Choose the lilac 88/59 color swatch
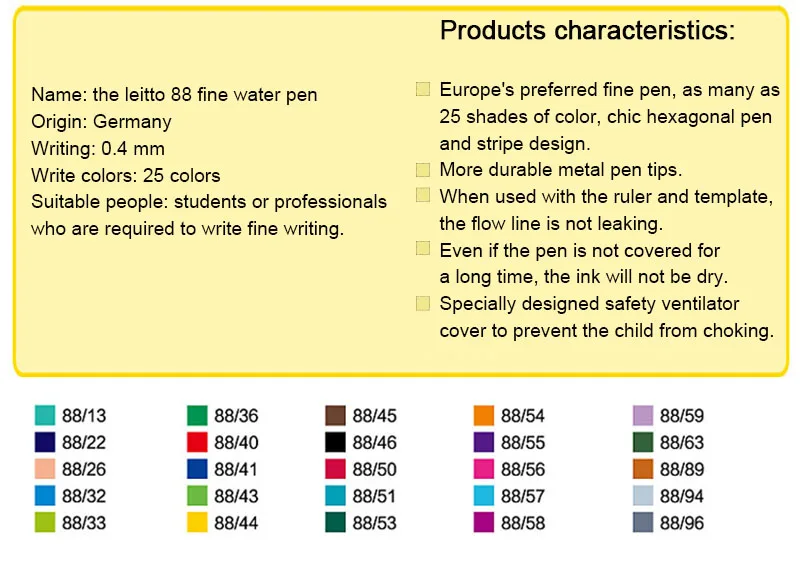The width and height of the screenshot is (800, 577). pyautogui.click(x=643, y=415)
